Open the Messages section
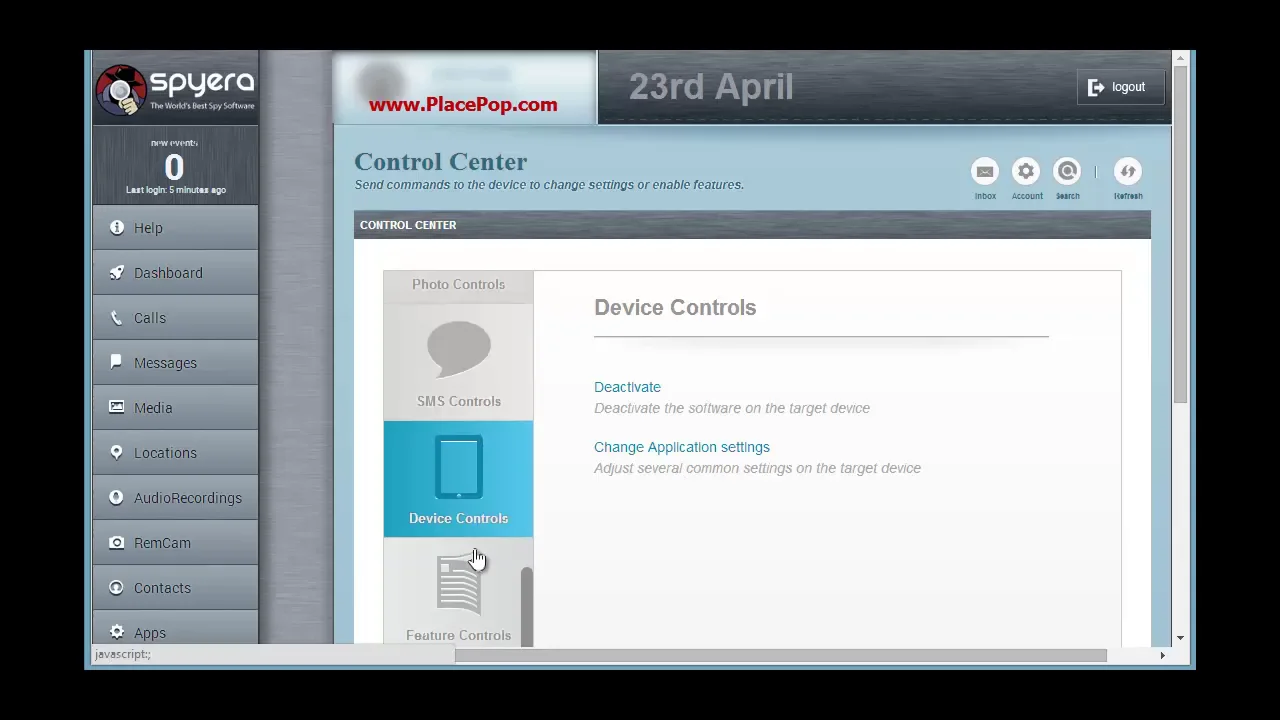The width and height of the screenshot is (1280, 720). tap(175, 363)
